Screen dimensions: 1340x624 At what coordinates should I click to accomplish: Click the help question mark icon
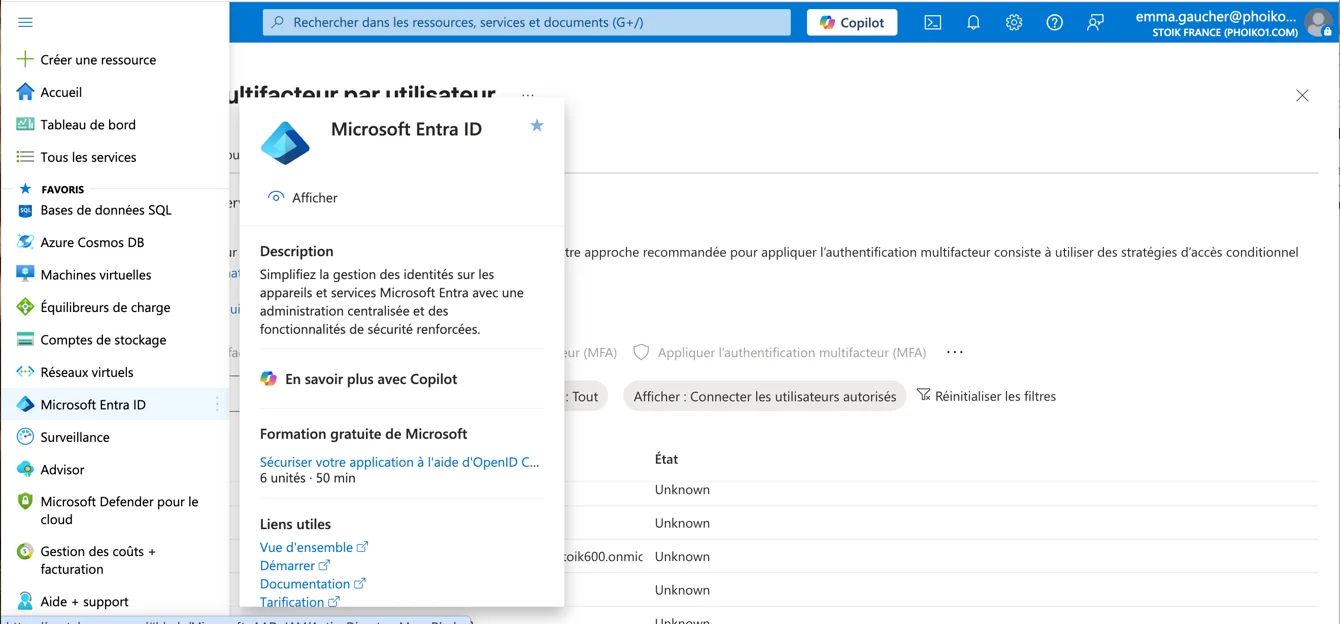pyautogui.click(x=1054, y=22)
